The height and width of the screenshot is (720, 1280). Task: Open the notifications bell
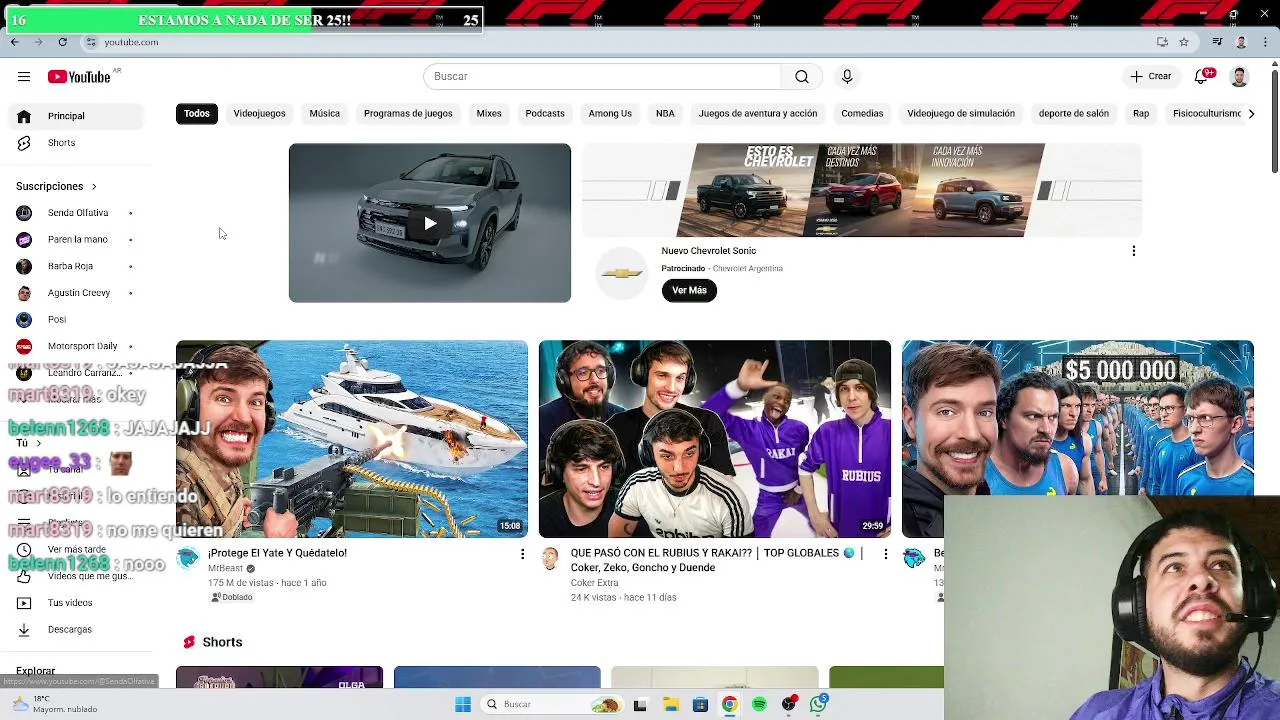1202,76
